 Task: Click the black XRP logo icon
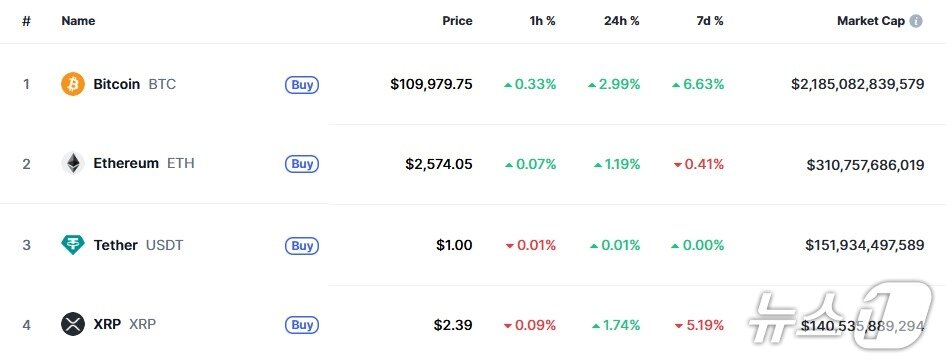click(73, 324)
